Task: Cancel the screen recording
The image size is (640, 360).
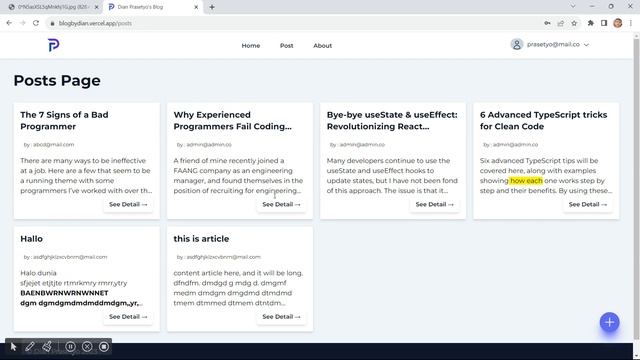Action: (x=87, y=347)
